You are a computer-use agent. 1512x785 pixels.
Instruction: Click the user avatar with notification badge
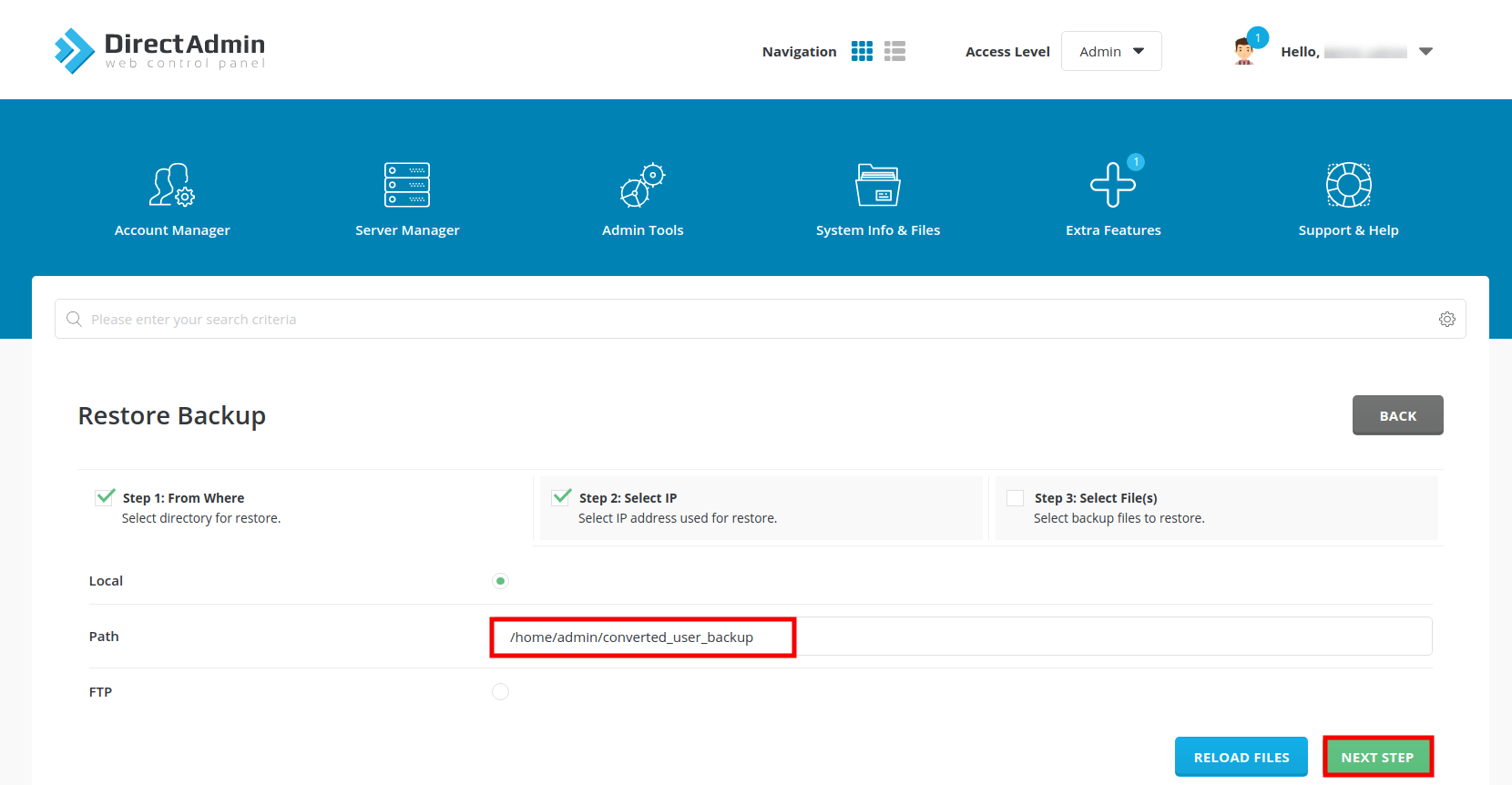pyautogui.click(x=1245, y=49)
